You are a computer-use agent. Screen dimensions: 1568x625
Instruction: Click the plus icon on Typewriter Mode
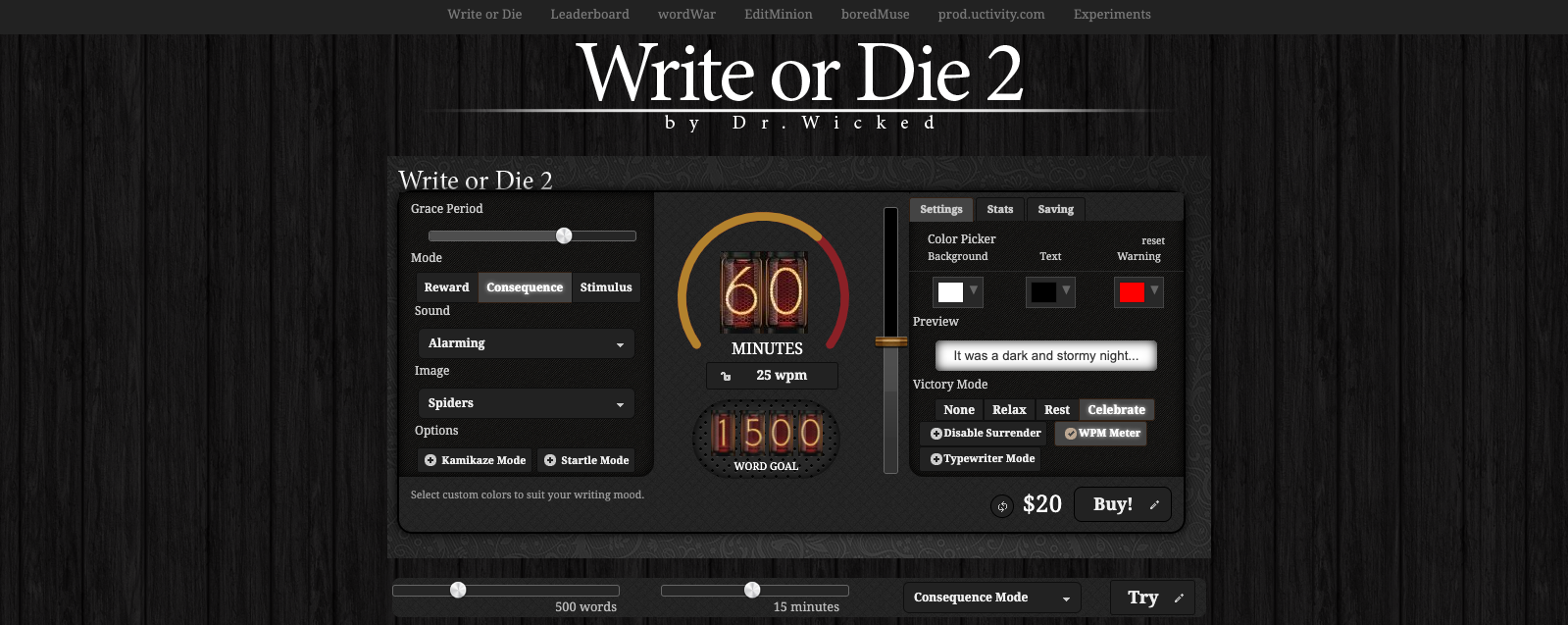[x=936, y=459]
